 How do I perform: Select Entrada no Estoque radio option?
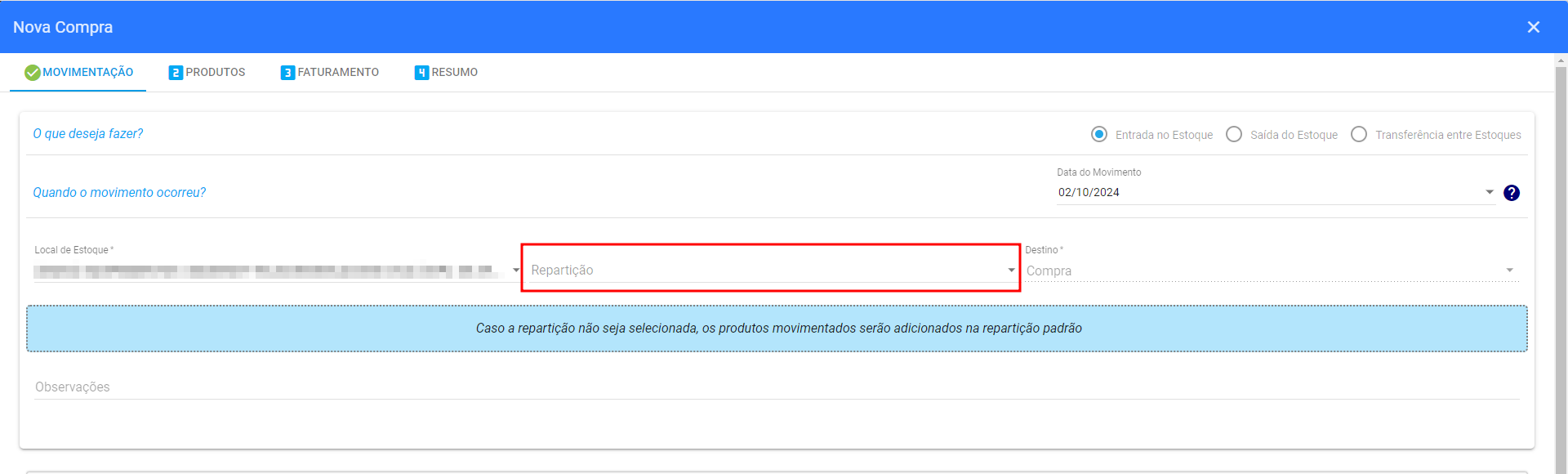click(x=1099, y=134)
